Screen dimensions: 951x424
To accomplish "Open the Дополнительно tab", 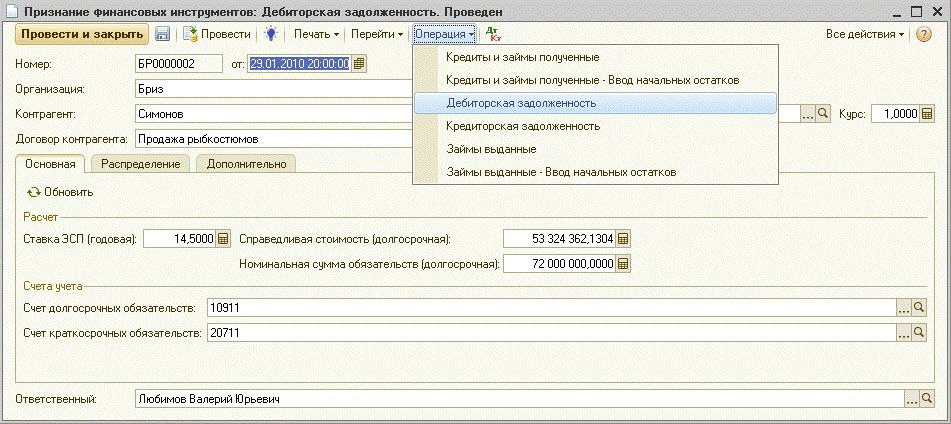I will [x=246, y=164].
